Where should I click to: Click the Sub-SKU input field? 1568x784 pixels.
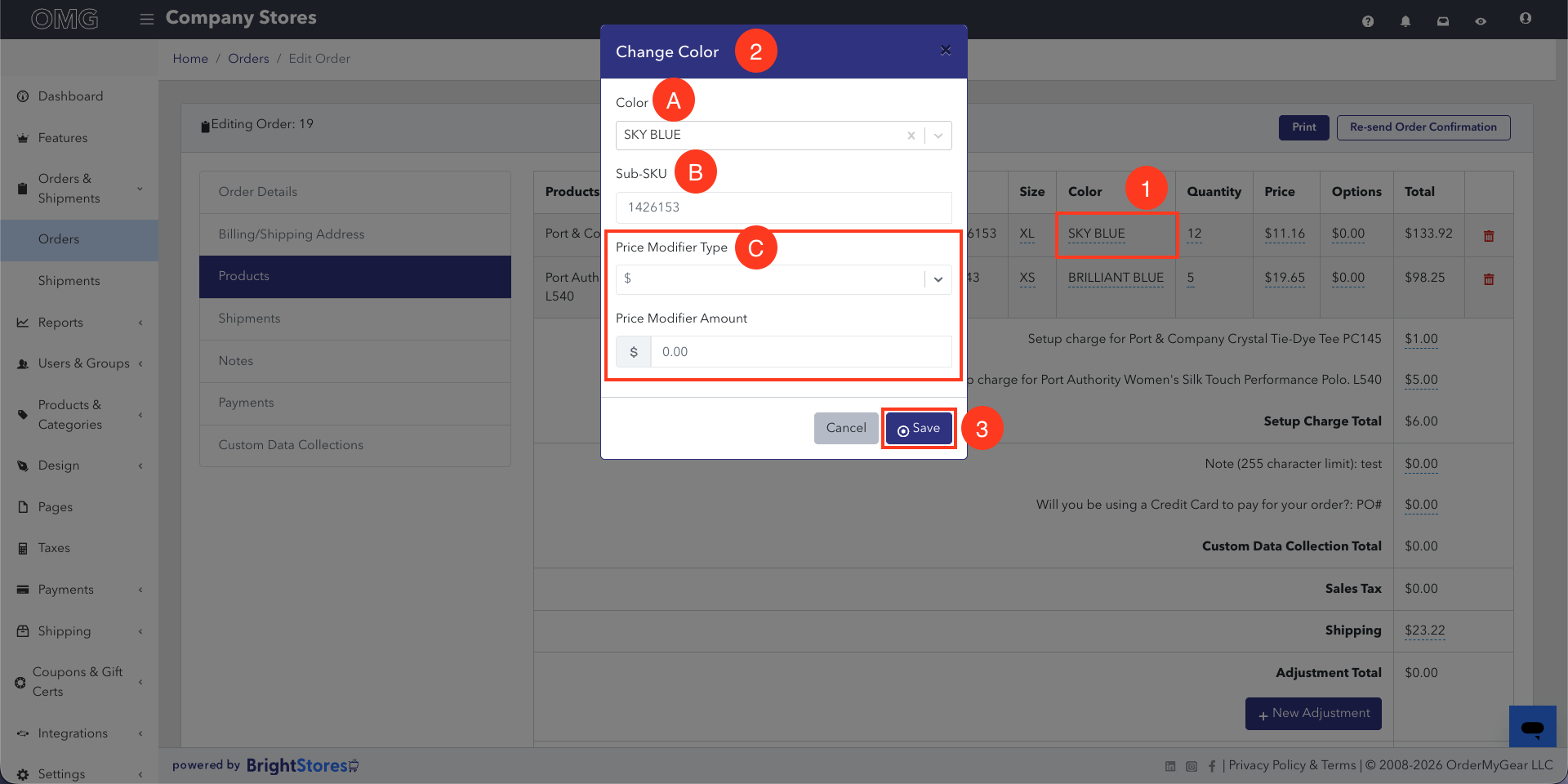click(x=783, y=207)
